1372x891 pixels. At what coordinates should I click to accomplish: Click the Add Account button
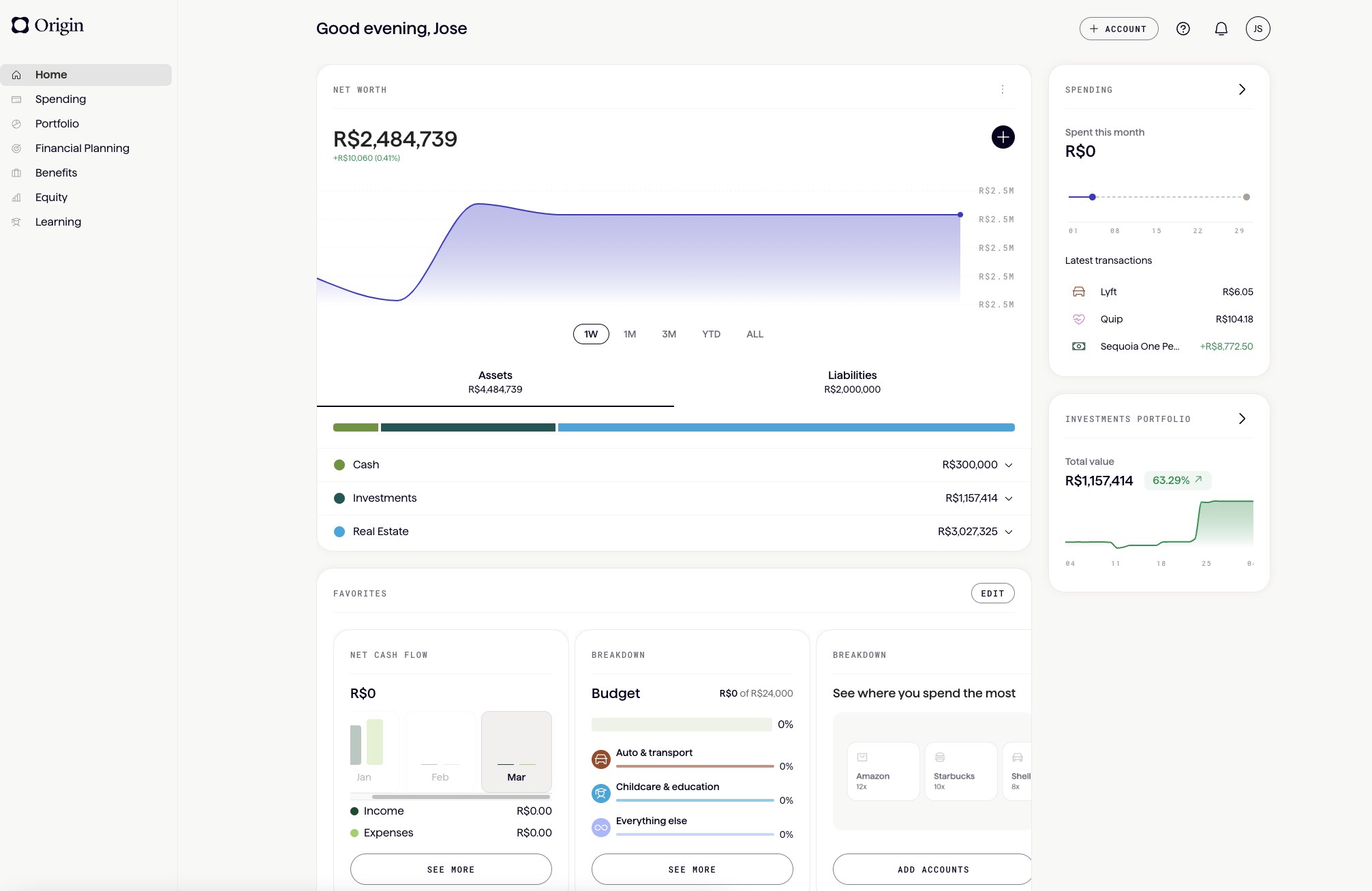coord(1118,29)
